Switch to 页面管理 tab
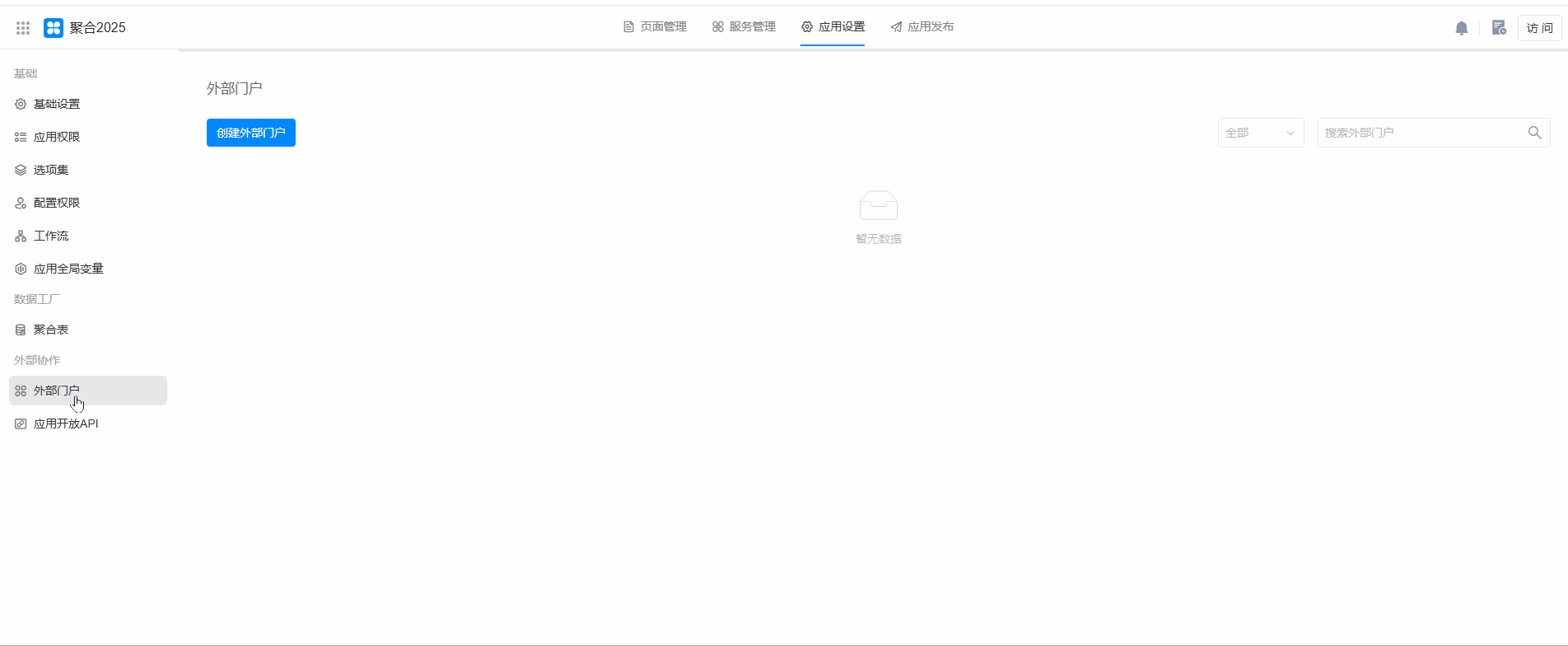This screenshot has width=1568, height=646. tap(655, 27)
